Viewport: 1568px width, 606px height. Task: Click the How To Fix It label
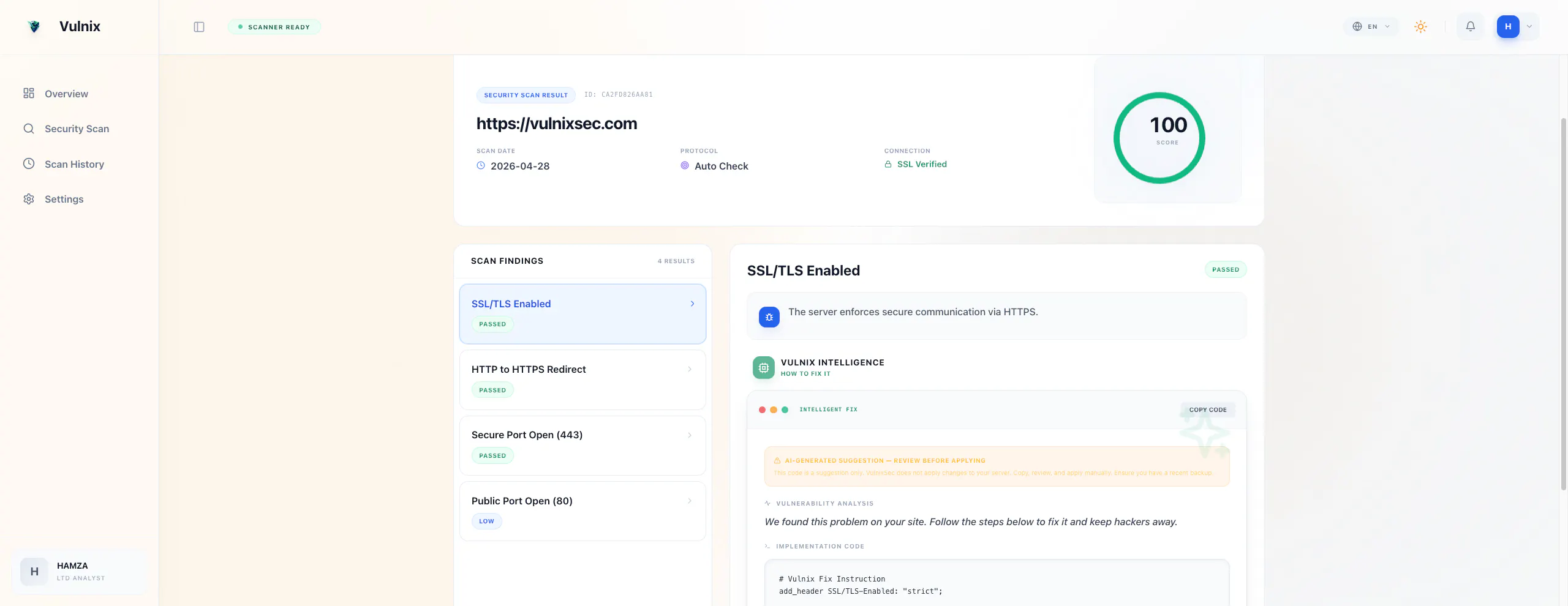point(805,374)
